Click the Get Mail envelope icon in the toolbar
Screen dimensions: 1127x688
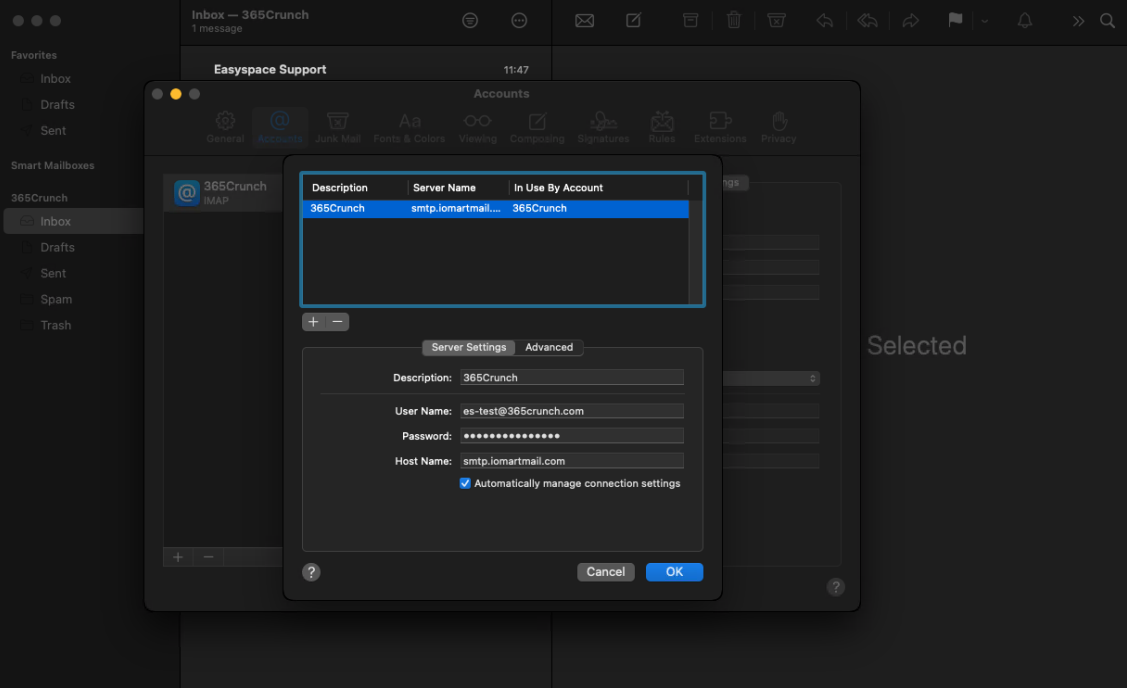pos(584,21)
